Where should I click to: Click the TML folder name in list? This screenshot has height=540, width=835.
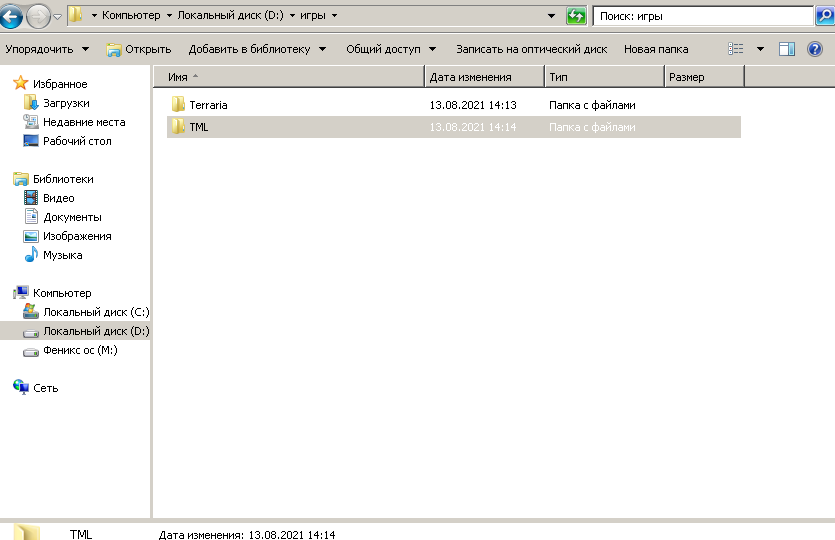pos(199,127)
